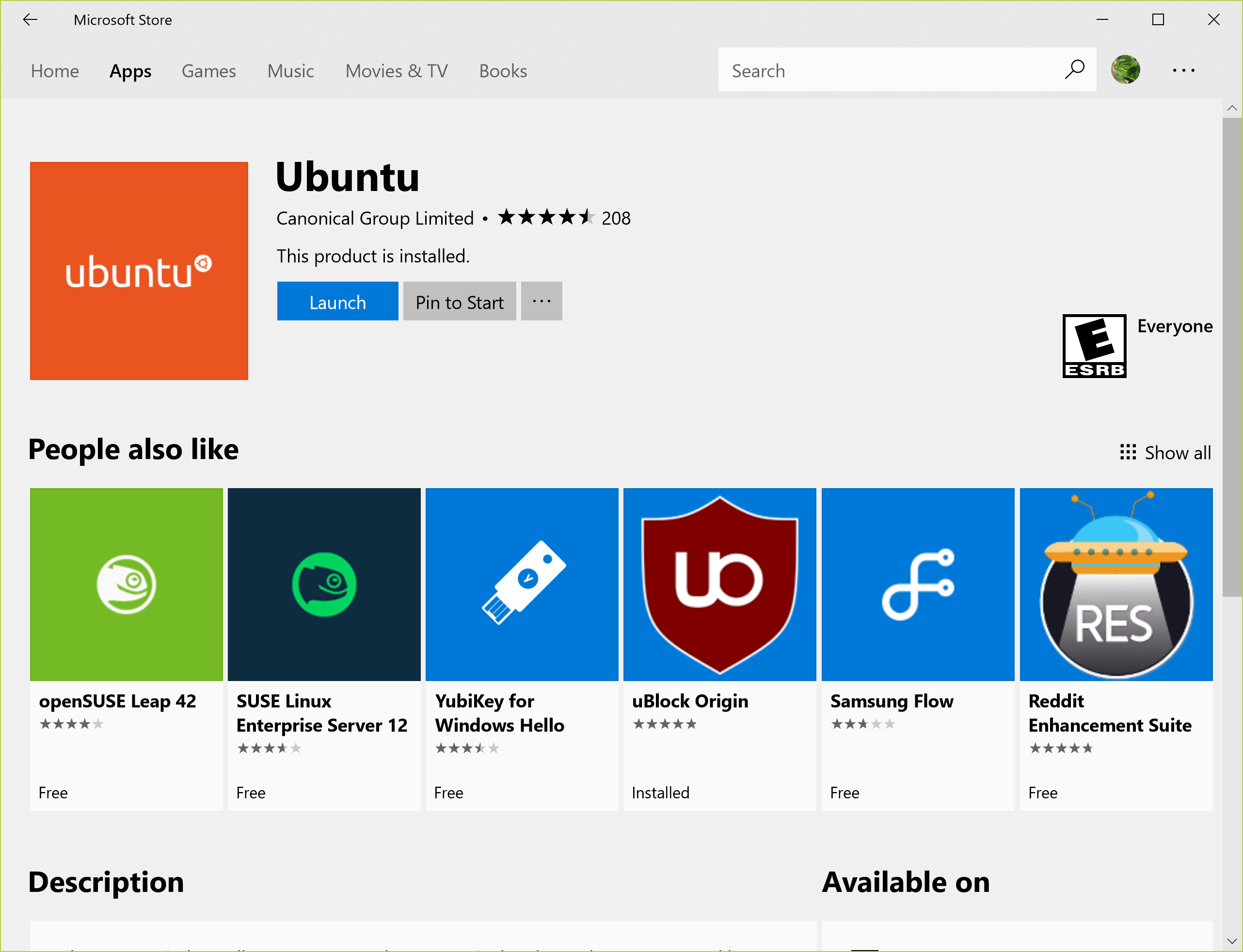Open the SUSE Linux Enterprise Server tile image
The width and height of the screenshot is (1243, 952).
324,584
